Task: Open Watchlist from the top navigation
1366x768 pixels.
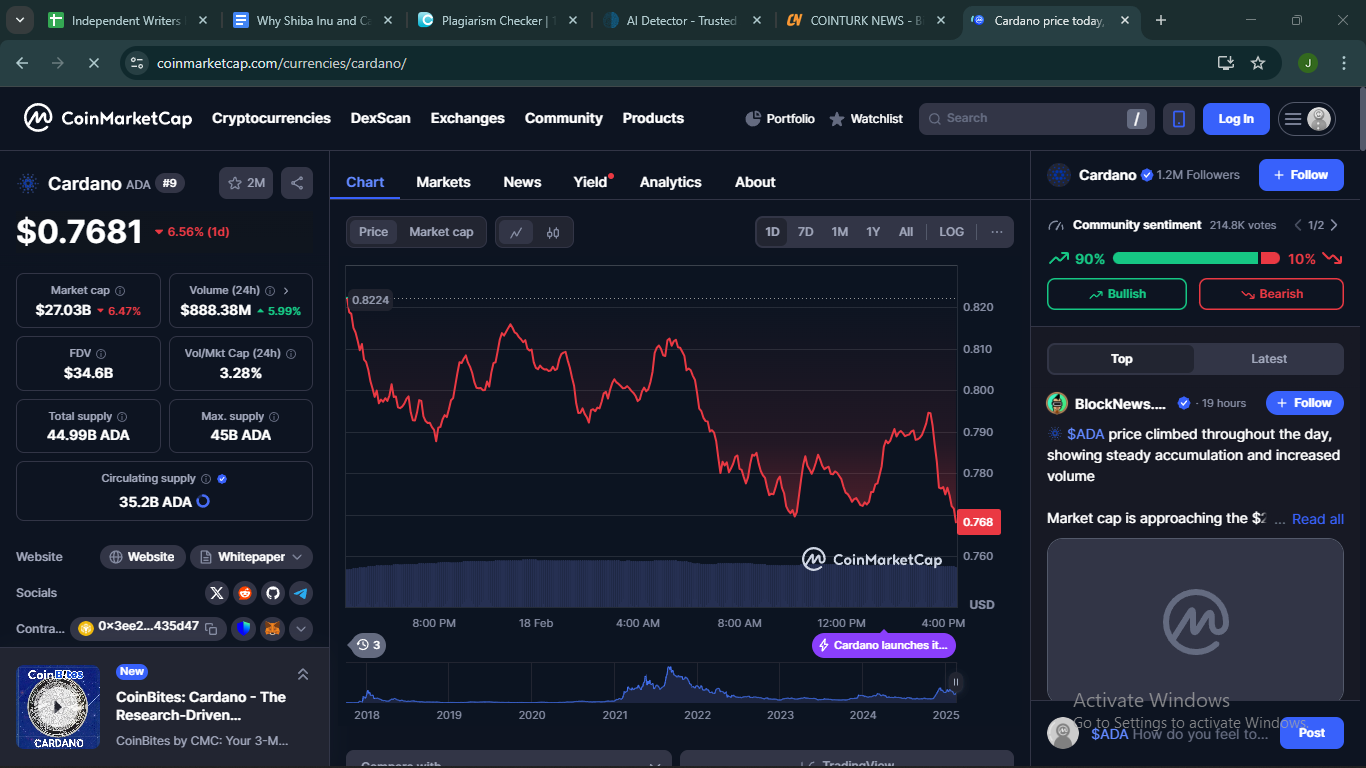Action: [x=866, y=119]
